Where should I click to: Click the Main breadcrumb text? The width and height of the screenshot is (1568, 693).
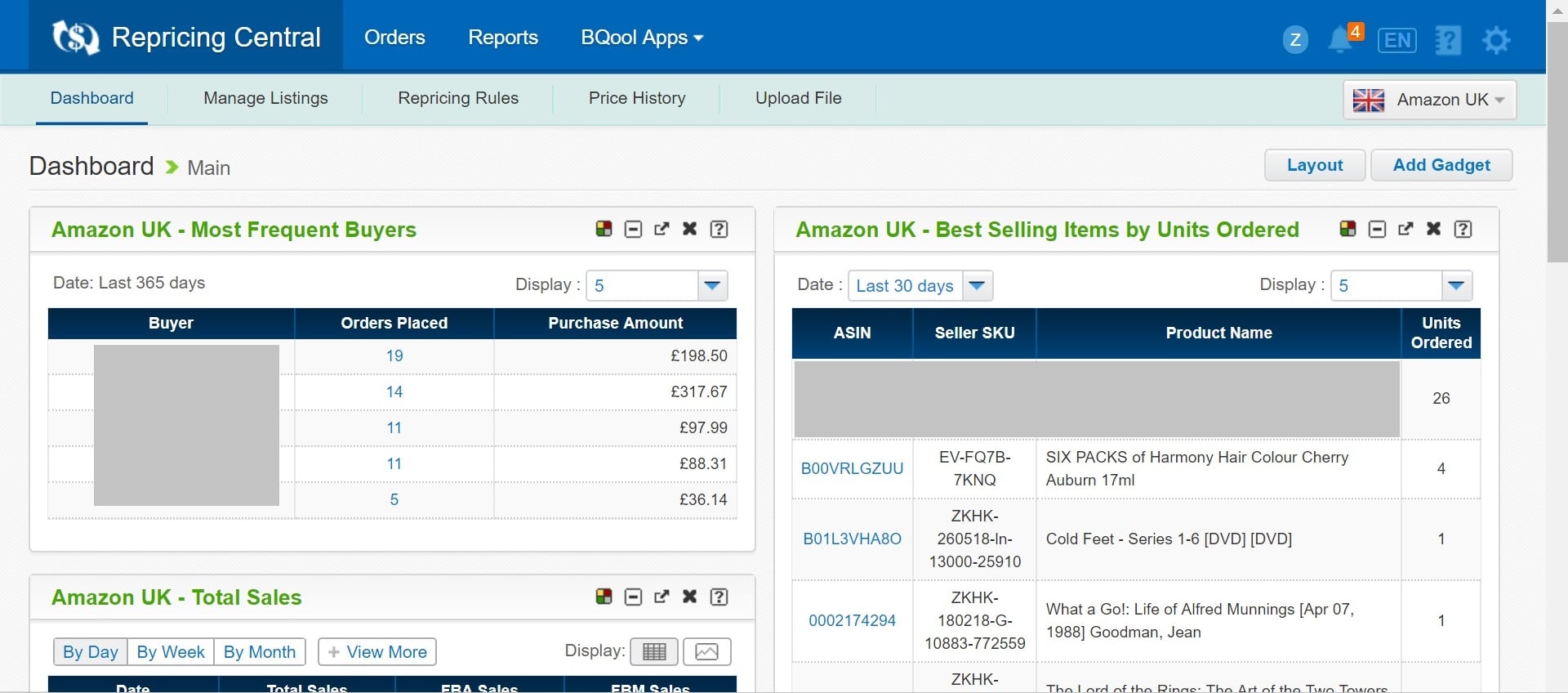[209, 168]
